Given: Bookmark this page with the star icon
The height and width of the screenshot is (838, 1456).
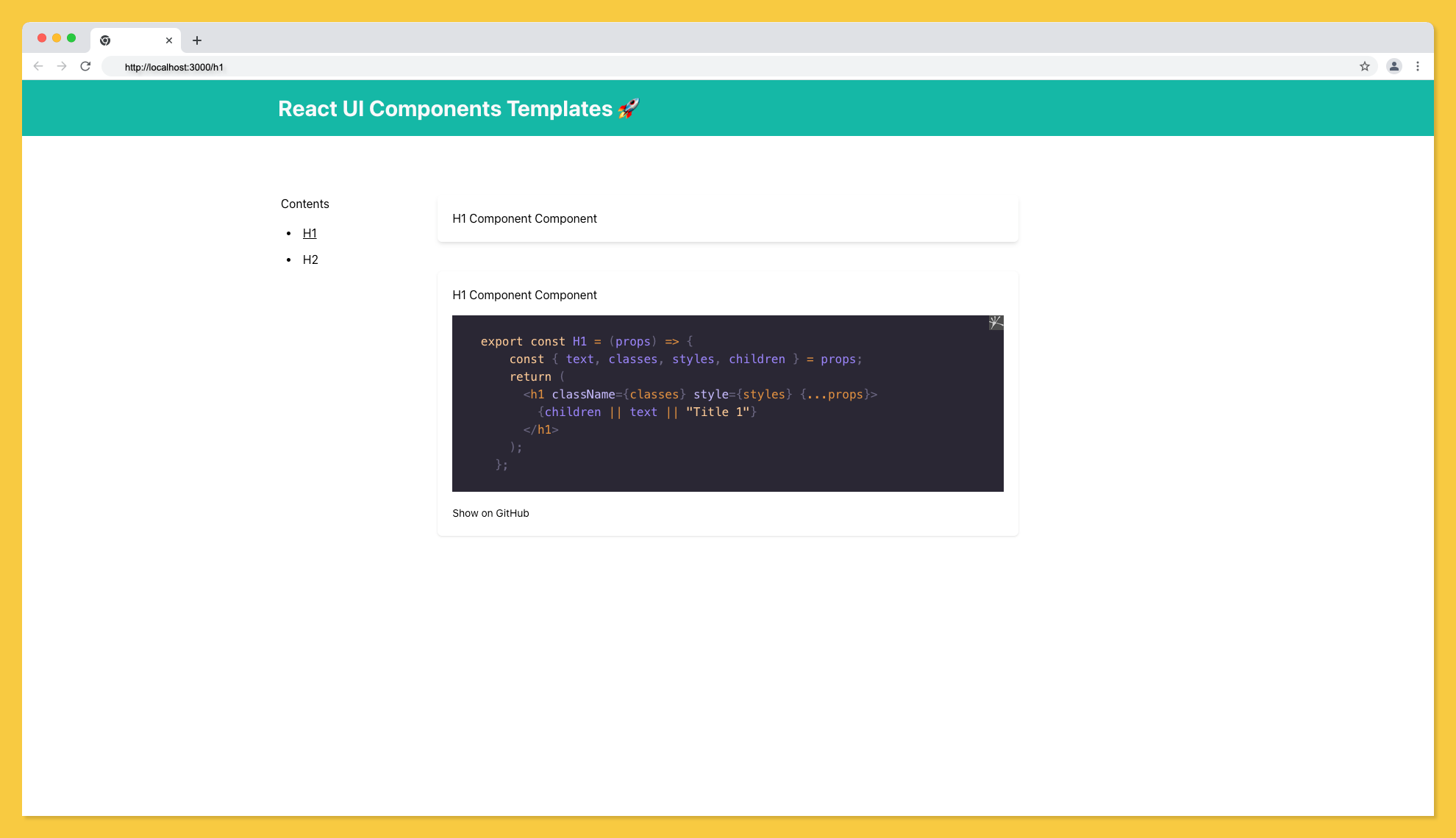Looking at the screenshot, I should [x=1365, y=66].
